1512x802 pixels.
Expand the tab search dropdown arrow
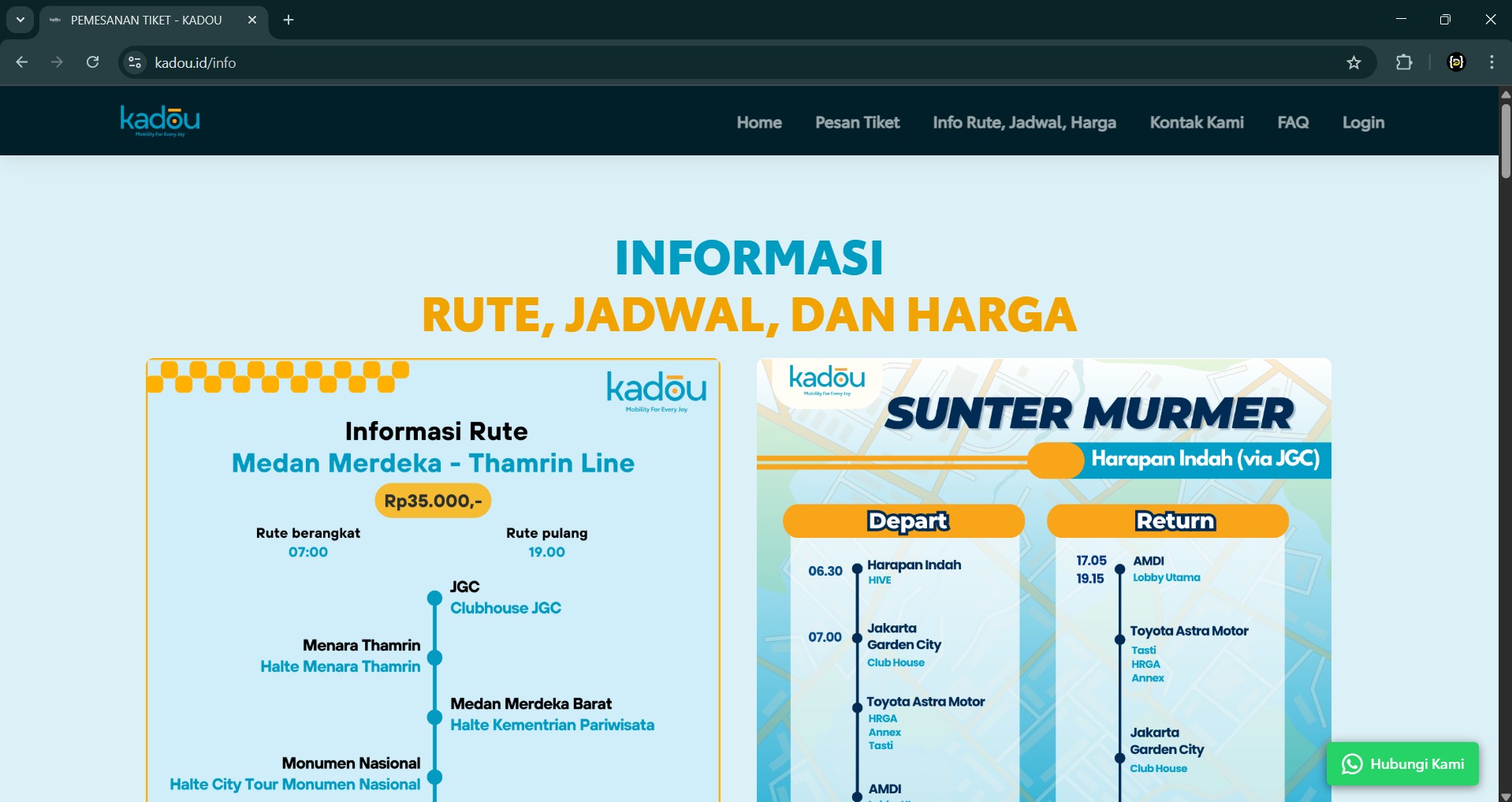click(x=20, y=20)
